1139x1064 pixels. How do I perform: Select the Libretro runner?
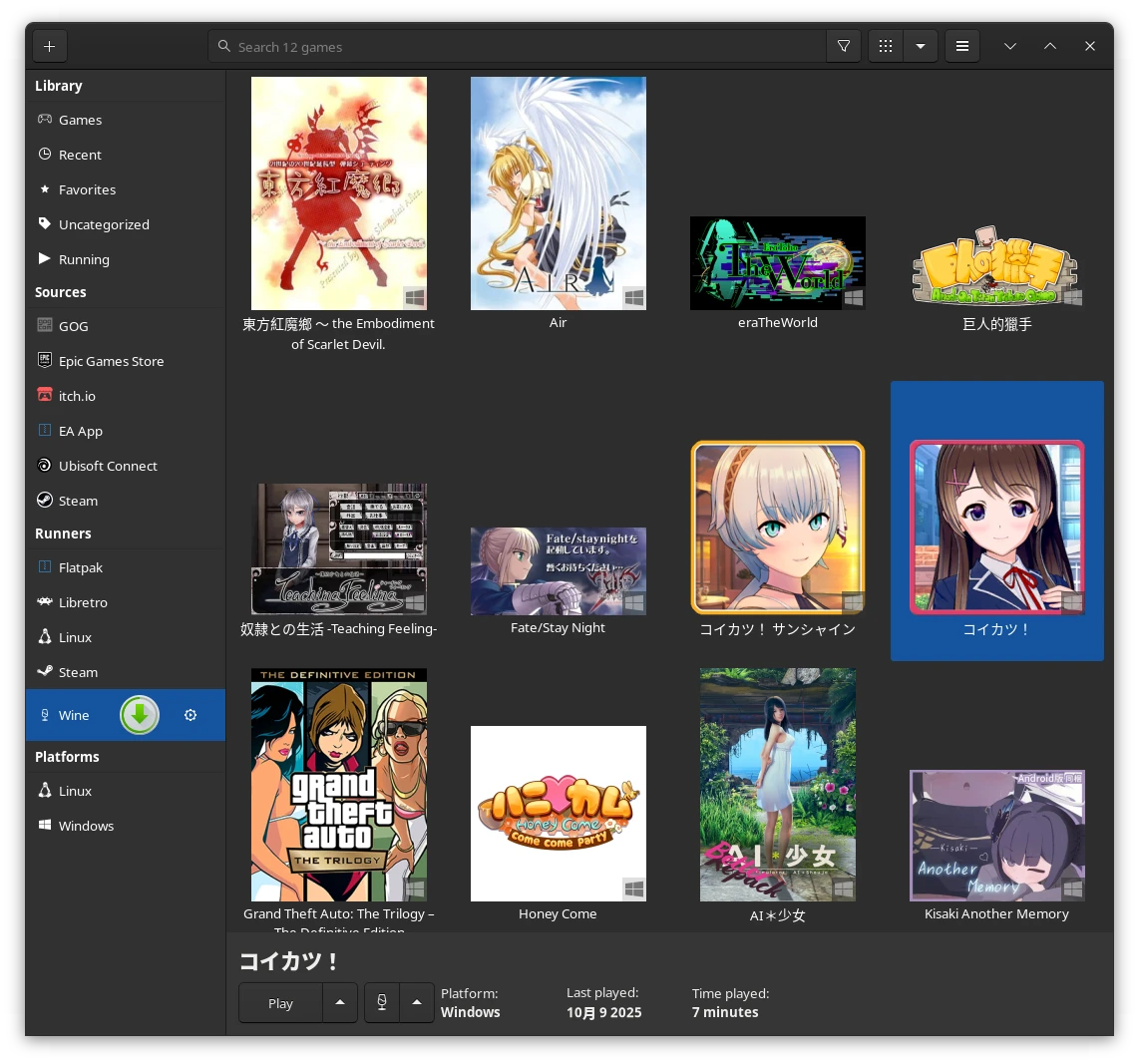pyautogui.click(x=83, y=602)
